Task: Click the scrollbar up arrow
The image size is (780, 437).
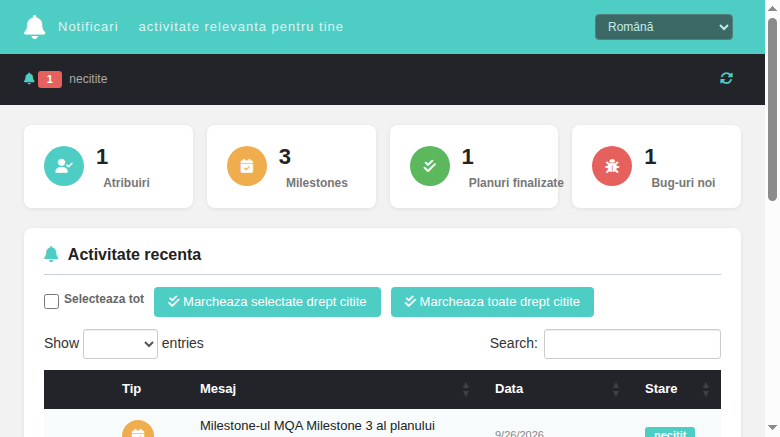Action: (x=772, y=8)
